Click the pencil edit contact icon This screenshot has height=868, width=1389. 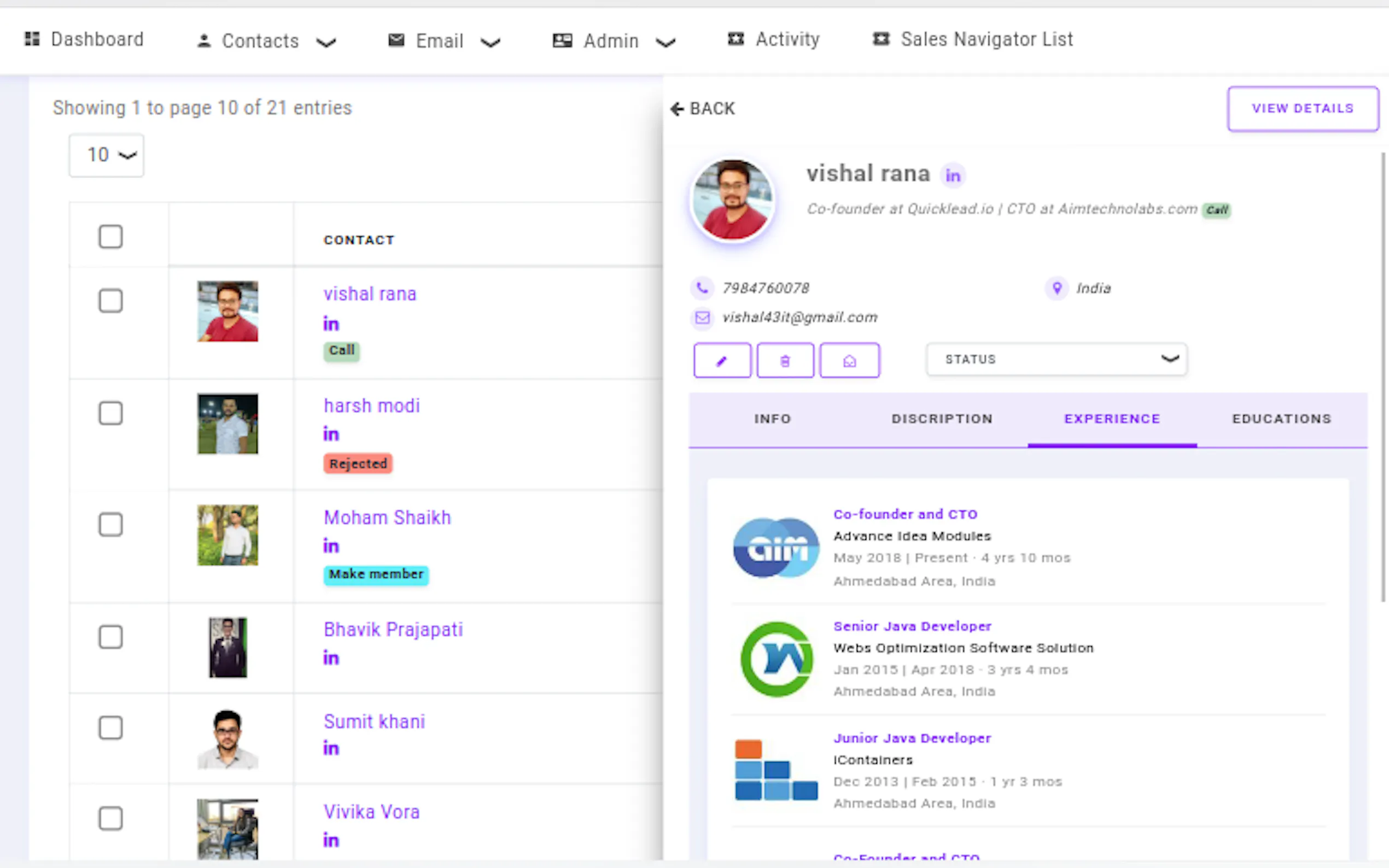pos(722,361)
